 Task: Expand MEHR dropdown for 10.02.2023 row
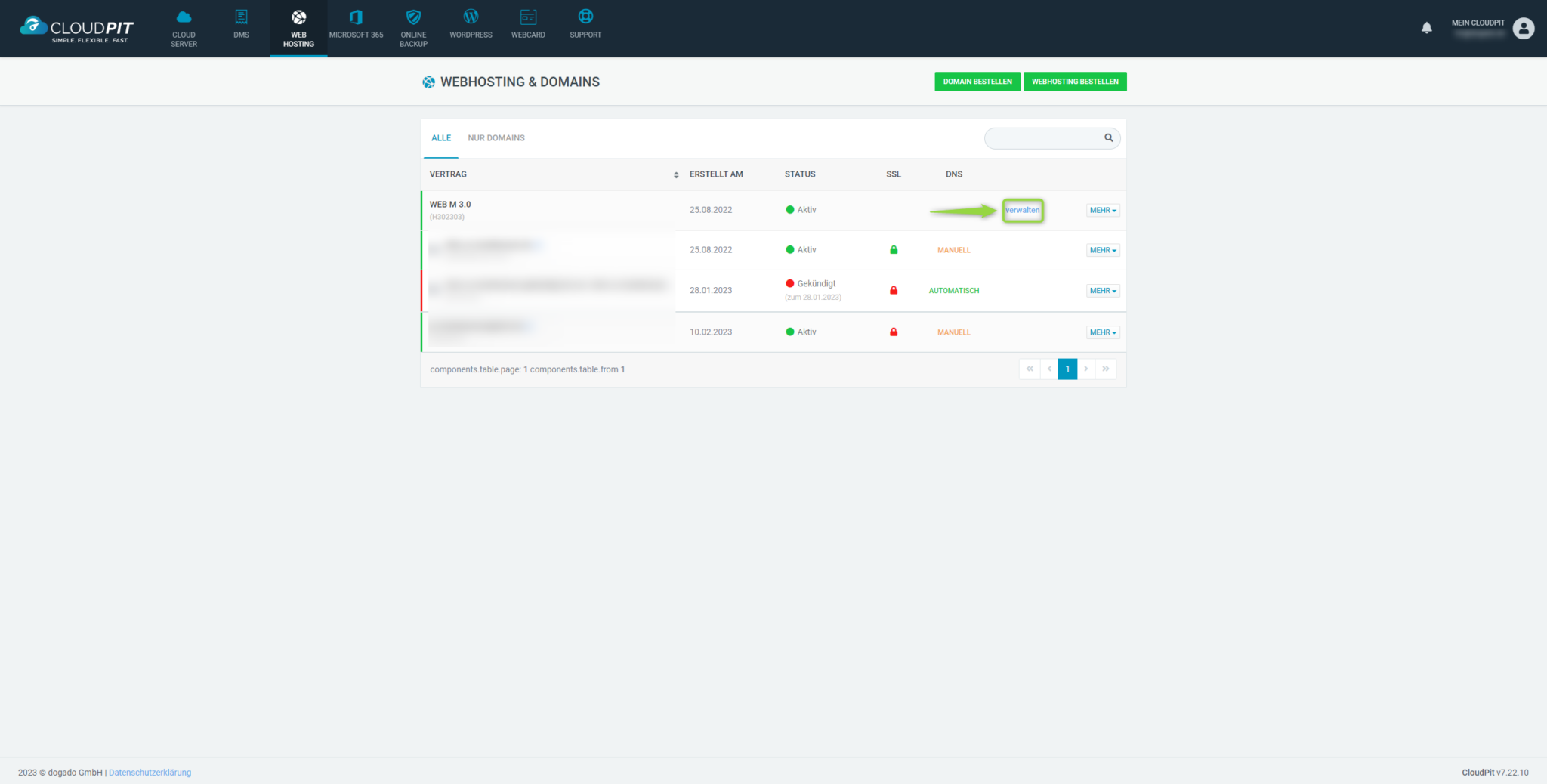[x=1102, y=332]
